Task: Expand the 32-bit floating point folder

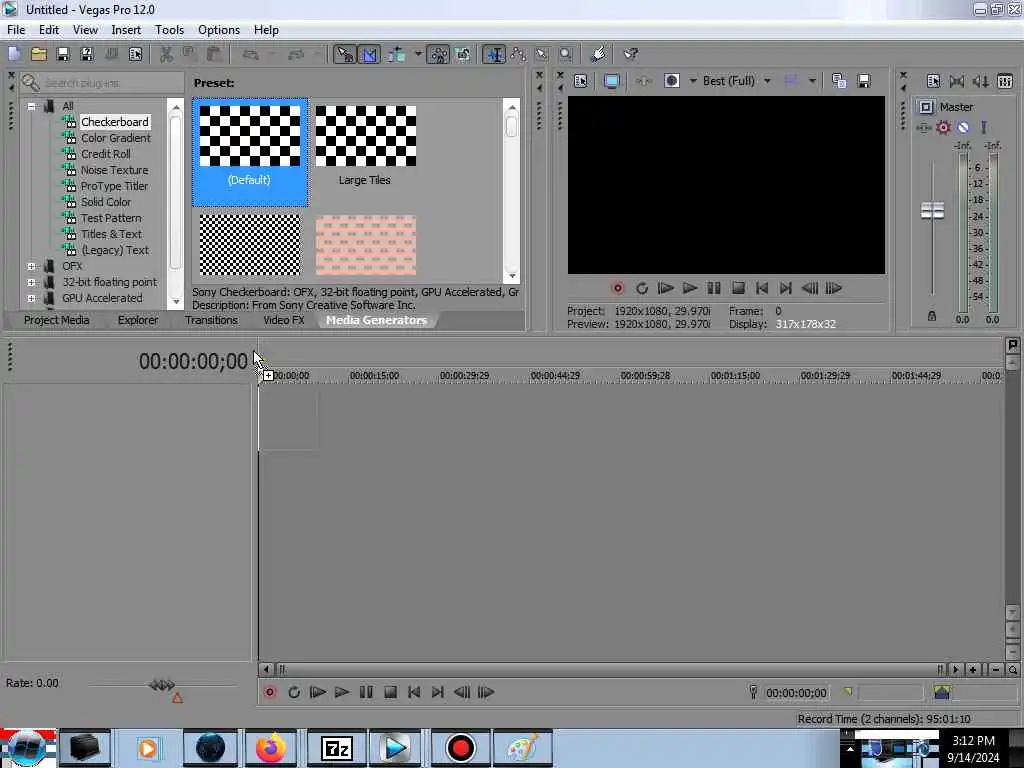Action: [x=31, y=282]
